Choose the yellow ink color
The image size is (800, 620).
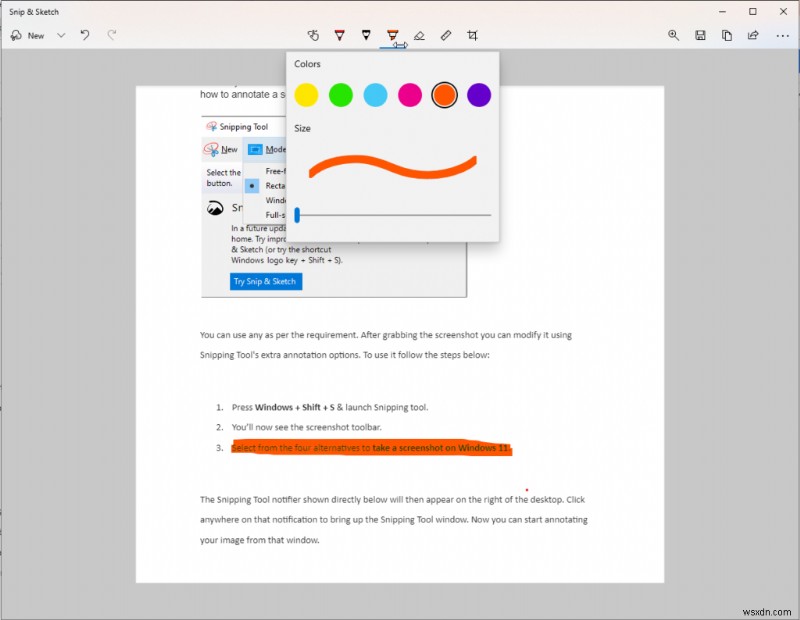pos(307,94)
